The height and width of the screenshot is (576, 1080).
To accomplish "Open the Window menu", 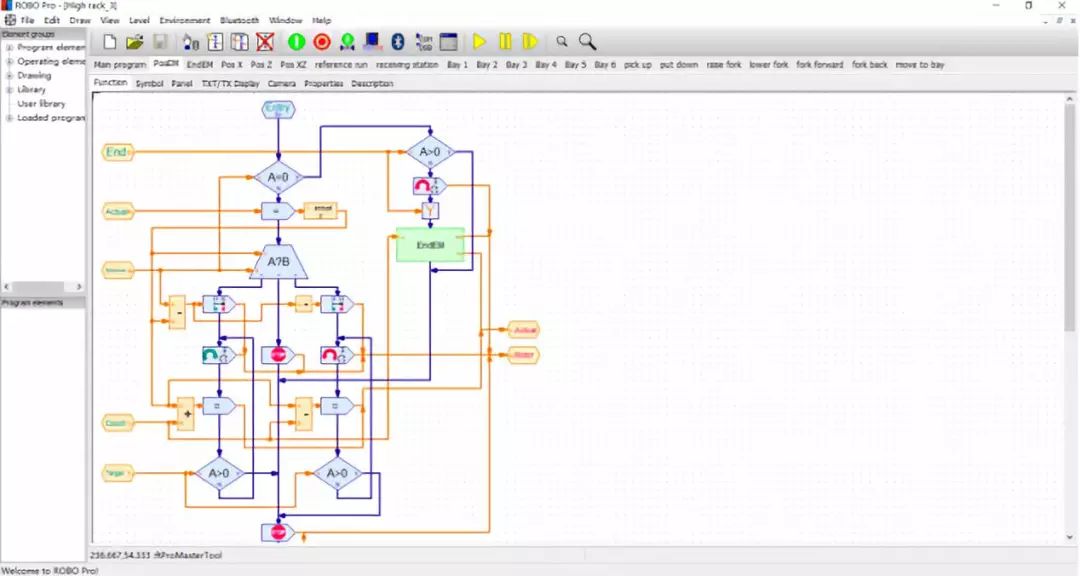I will 286,20.
